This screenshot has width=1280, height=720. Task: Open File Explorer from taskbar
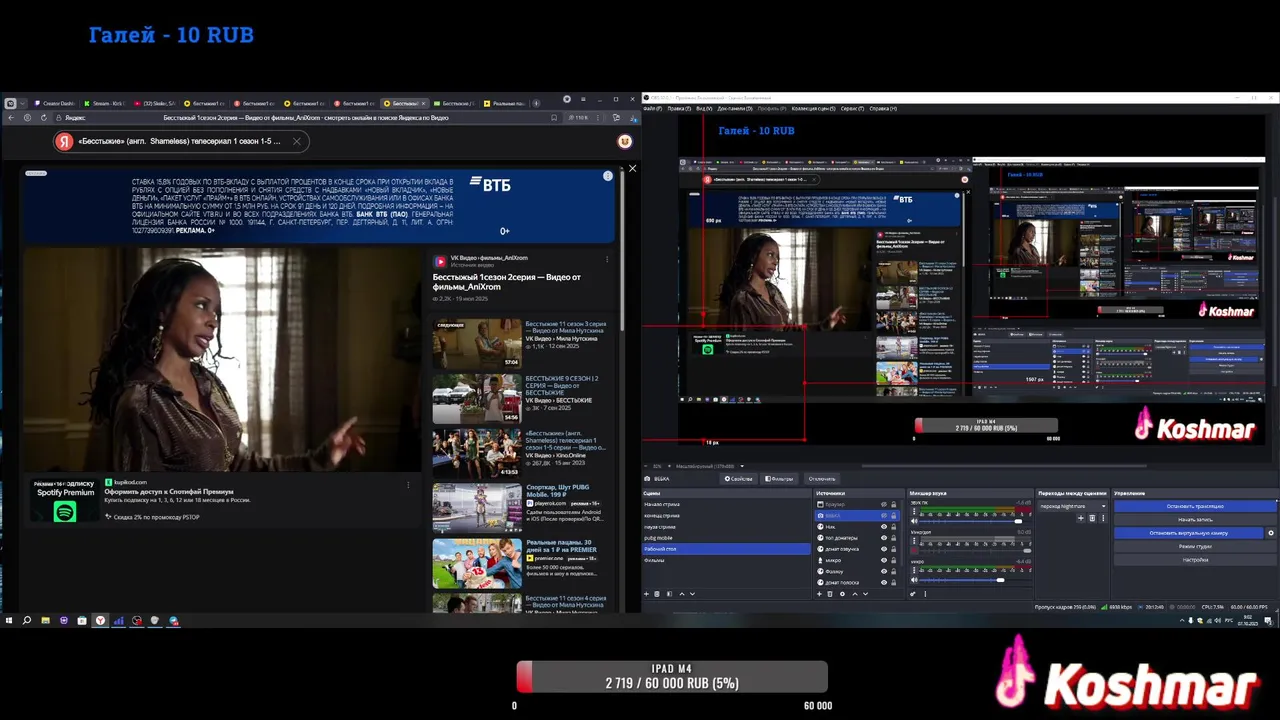coord(45,621)
